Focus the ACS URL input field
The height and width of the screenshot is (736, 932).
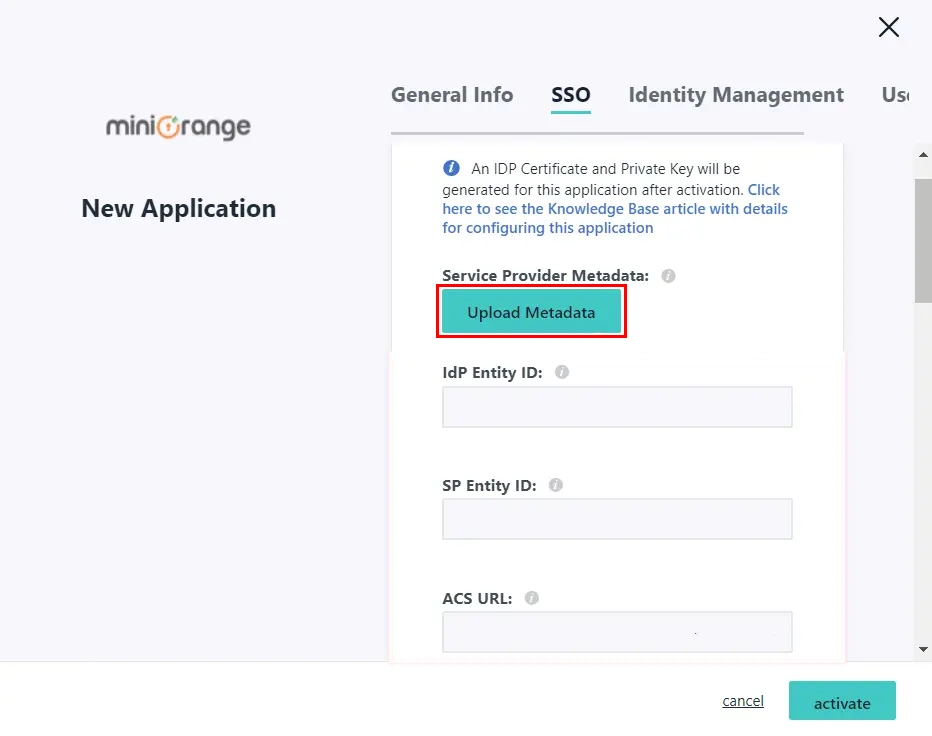[617, 632]
